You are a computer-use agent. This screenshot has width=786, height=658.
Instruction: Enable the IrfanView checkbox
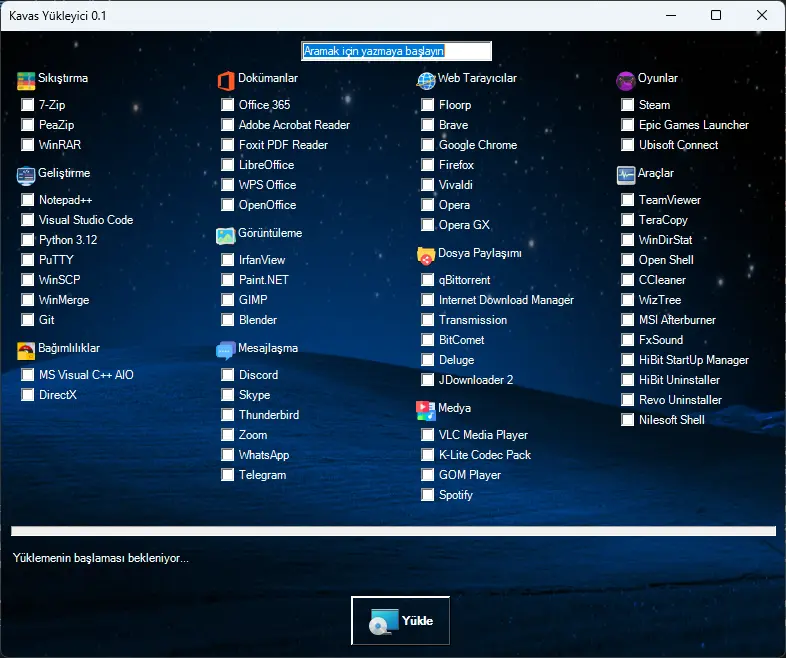coord(228,260)
